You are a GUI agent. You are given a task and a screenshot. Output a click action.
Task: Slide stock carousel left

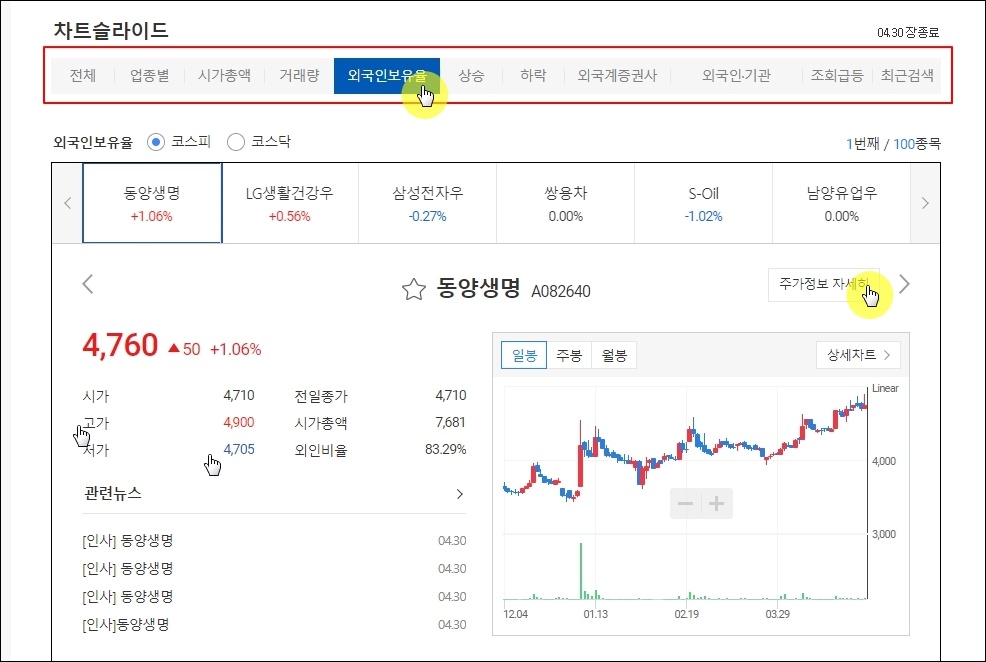(67, 203)
